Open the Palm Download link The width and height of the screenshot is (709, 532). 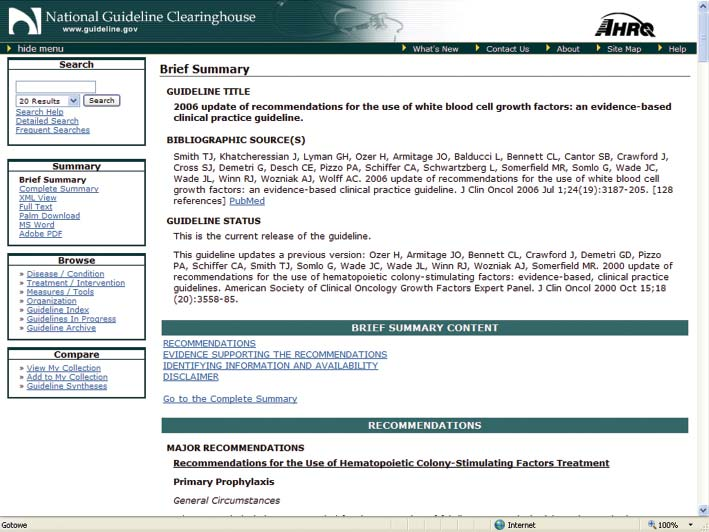[49, 216]
